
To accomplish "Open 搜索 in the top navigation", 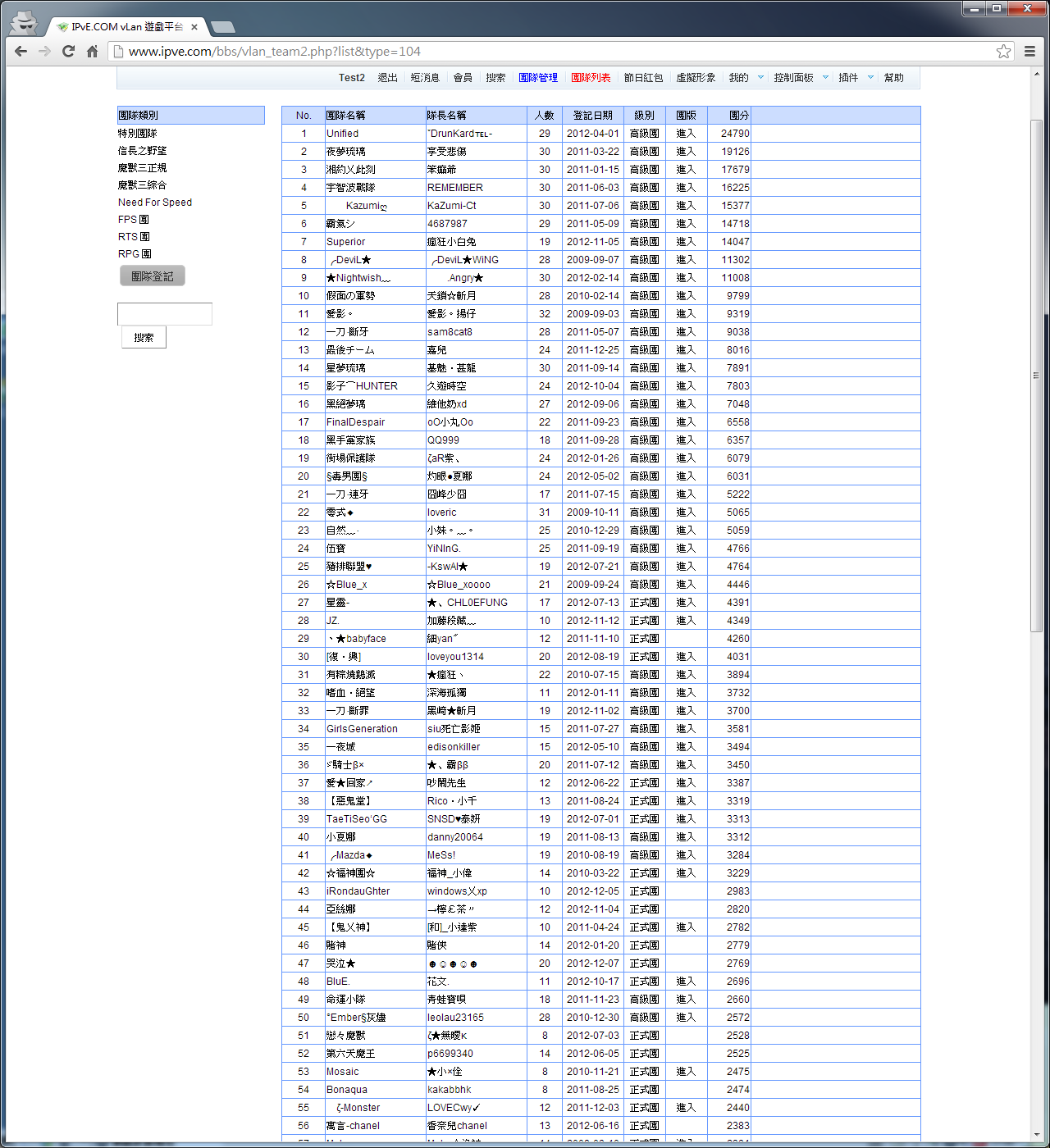I will coord(495,78).
